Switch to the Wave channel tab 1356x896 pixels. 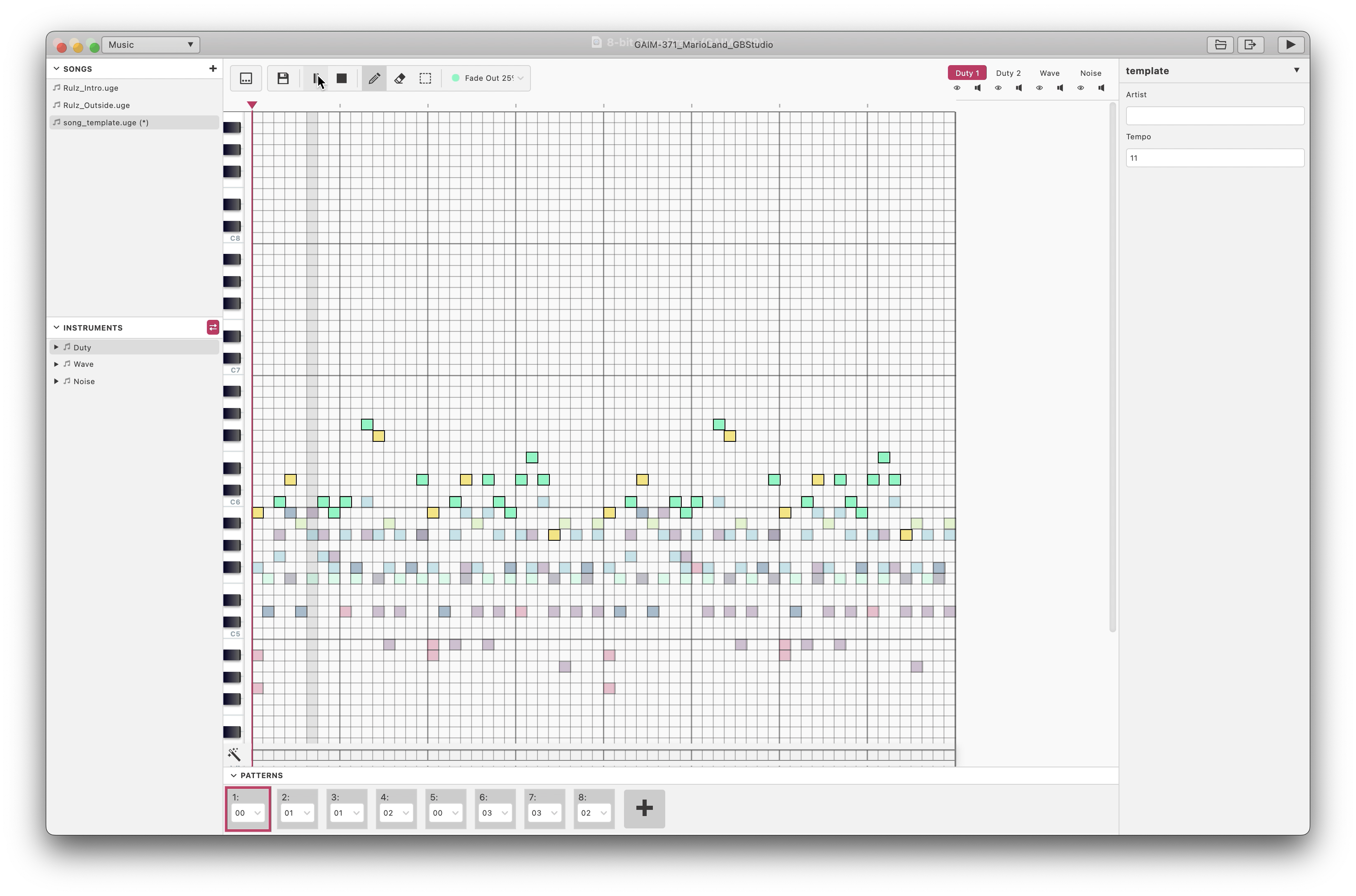1049,73
